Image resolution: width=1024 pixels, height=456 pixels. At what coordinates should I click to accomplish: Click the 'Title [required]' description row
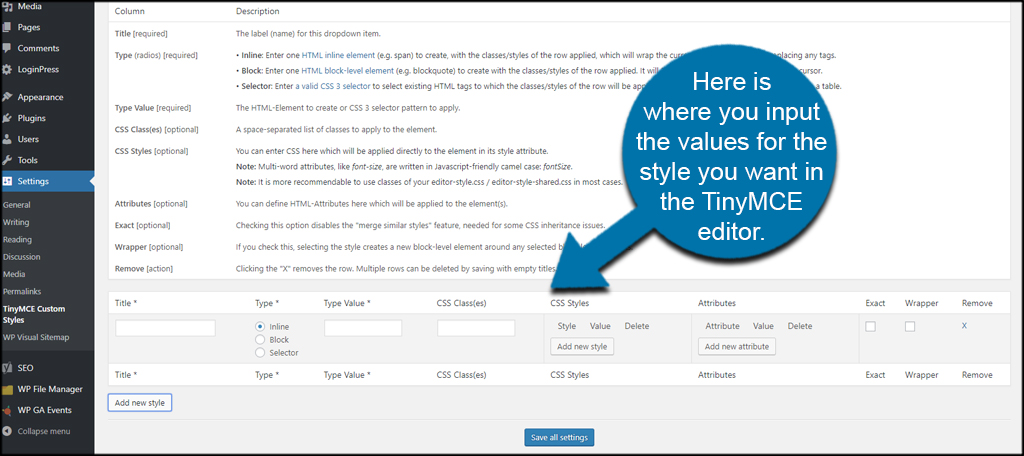pos(558,34)
